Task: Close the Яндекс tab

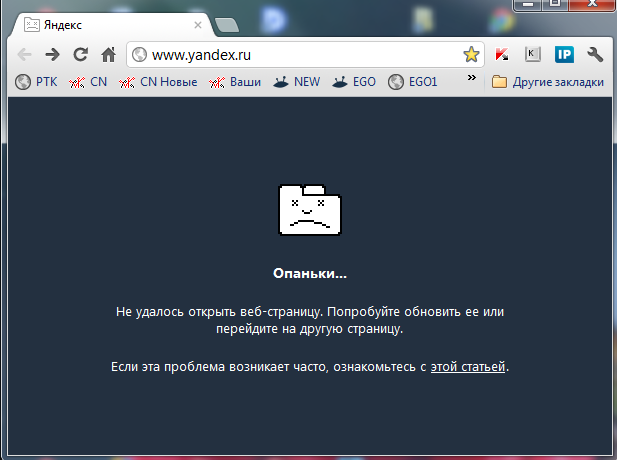Action: click(x=198, y=25)
